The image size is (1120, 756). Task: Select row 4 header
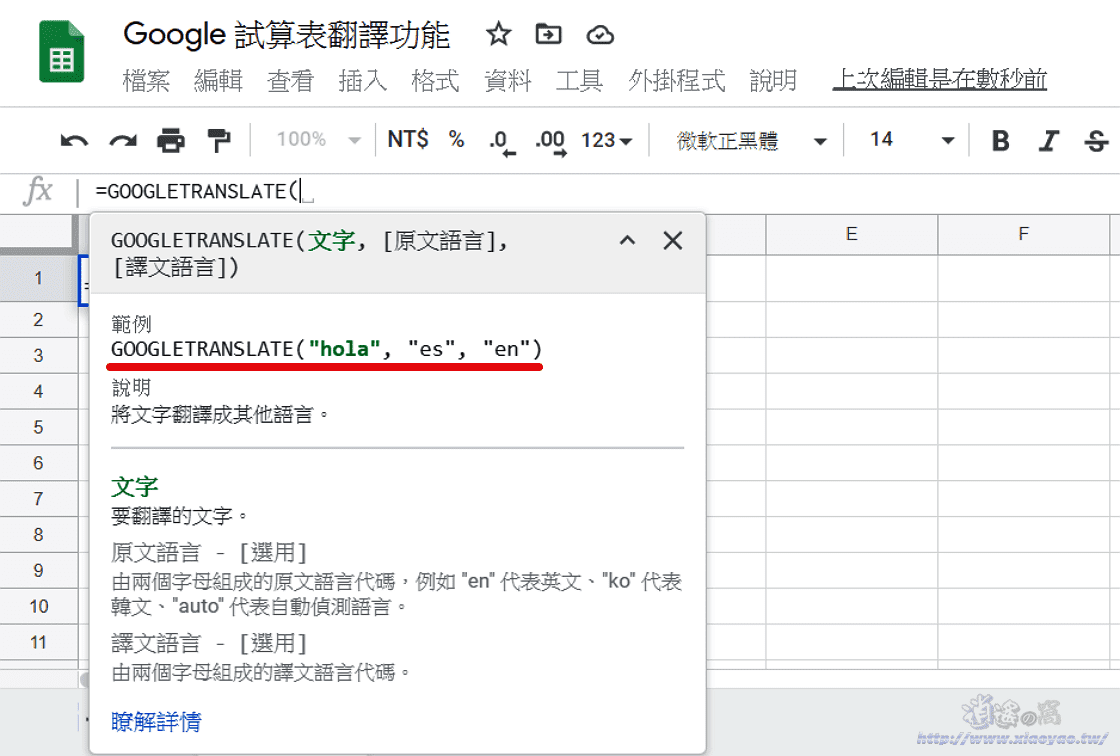pyautogui.click(x=39, y=391)
